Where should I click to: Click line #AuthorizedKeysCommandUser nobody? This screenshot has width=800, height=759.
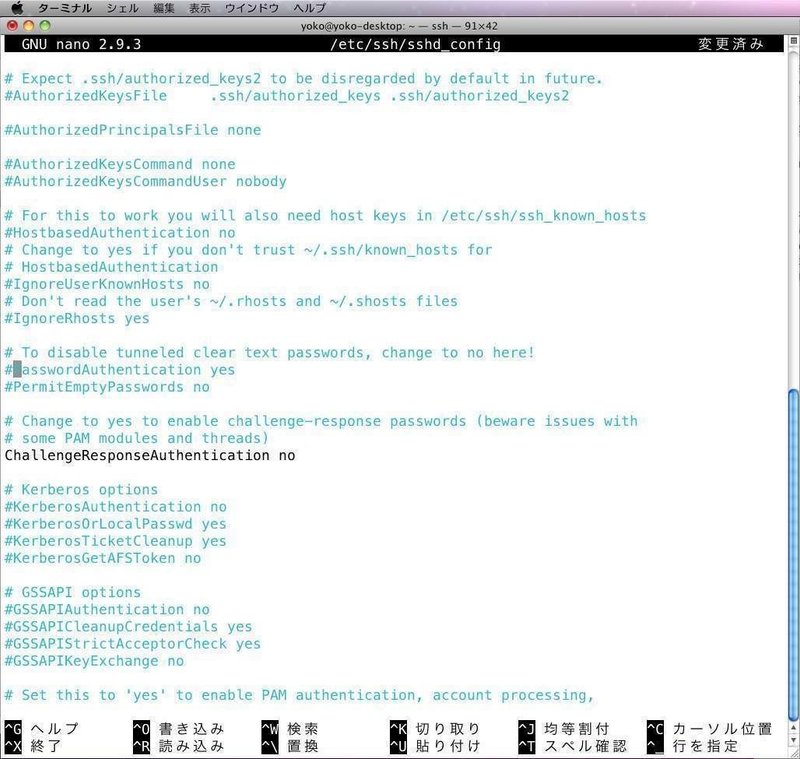coord(145,182)
